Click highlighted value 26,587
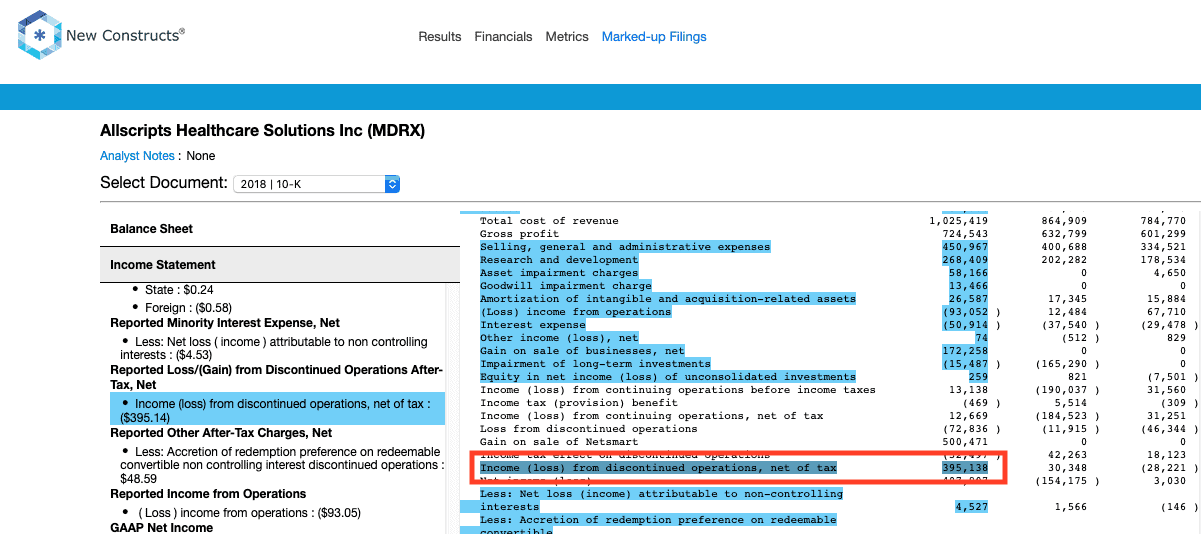 pyautogui.click(x=968, y=299)
